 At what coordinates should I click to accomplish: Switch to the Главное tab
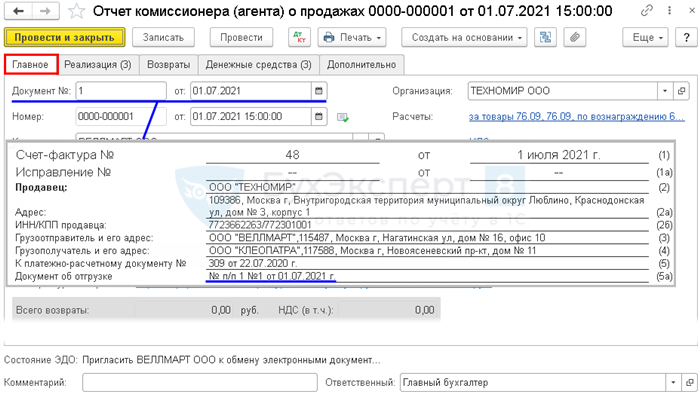pyautogui.click(x=31, y=65)
